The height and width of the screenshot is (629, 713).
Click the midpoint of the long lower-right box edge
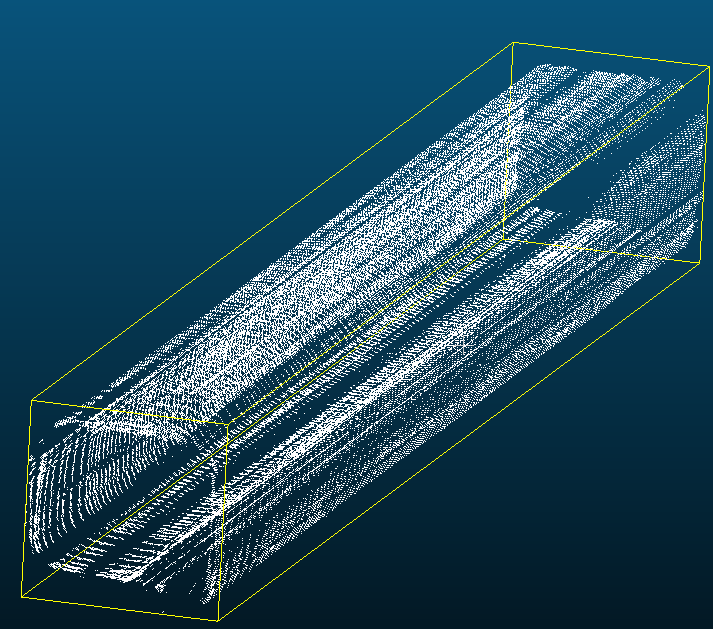[x=457, y=442]
